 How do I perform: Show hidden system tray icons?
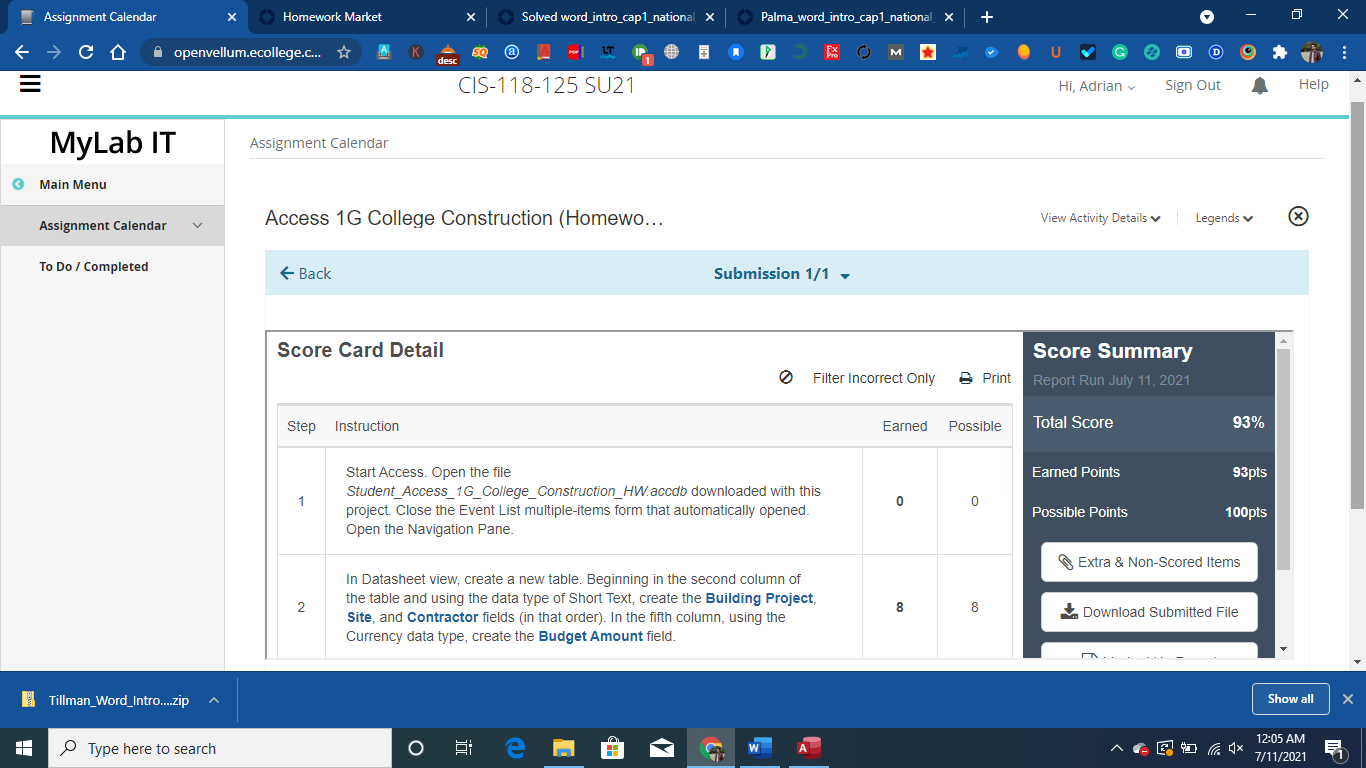point(1117,748)
